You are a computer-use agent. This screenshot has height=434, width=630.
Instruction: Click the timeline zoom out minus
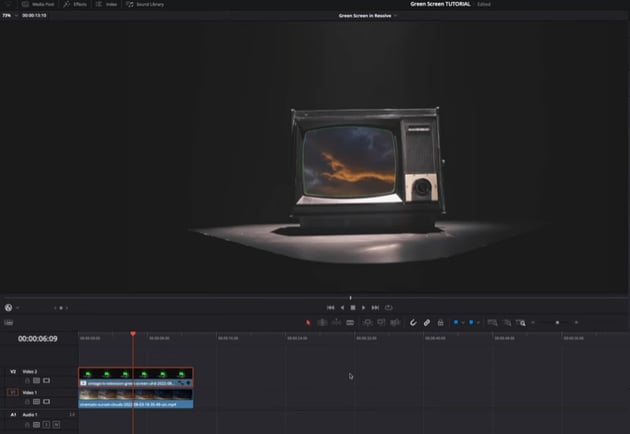pos(533,322)
